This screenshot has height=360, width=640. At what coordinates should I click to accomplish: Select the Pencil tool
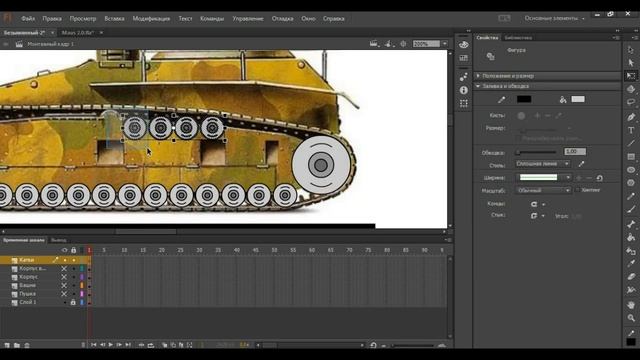pos(631,196)
